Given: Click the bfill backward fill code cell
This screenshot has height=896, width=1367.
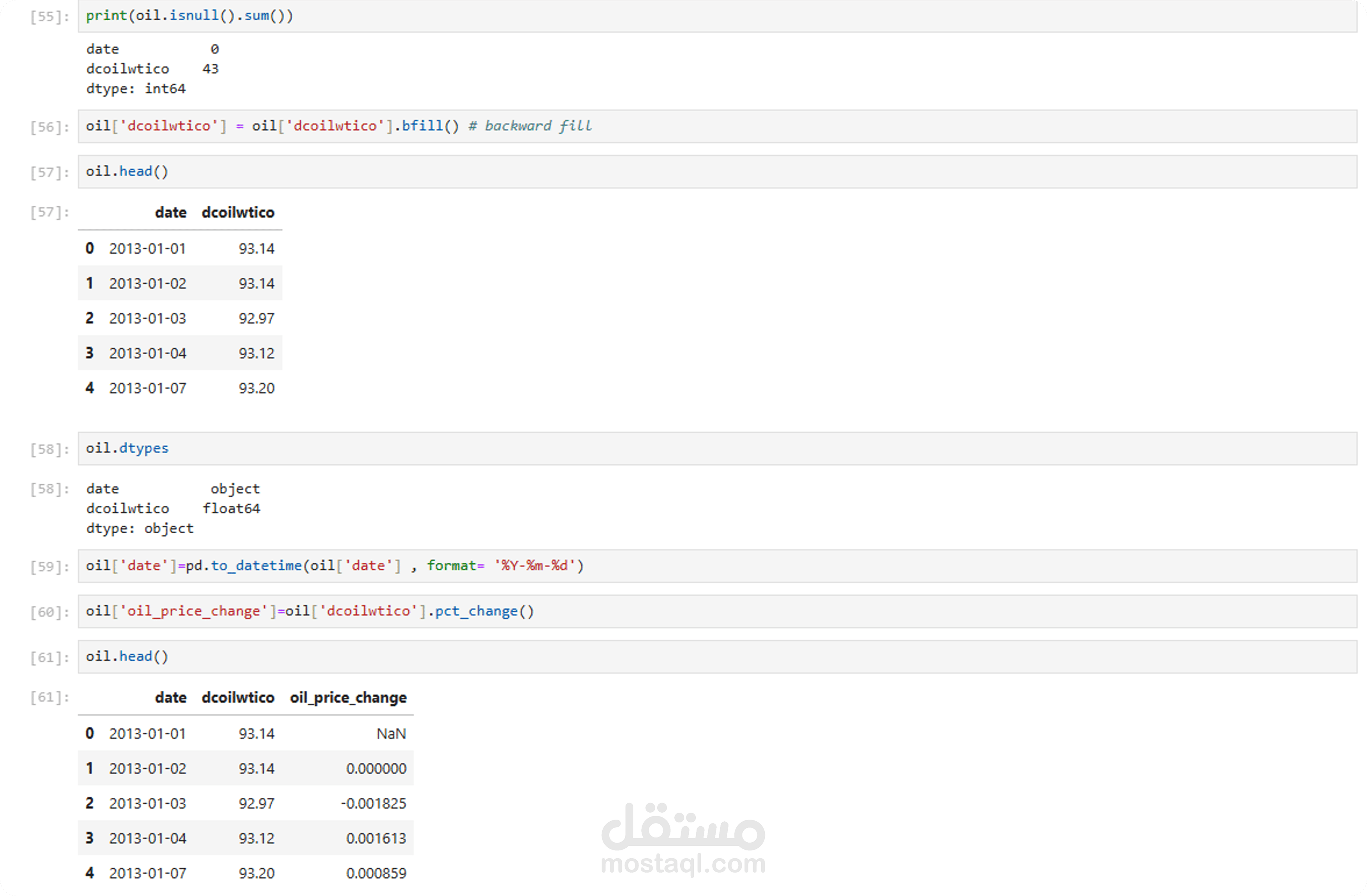Looking at the screenshot, I should [717, 126].
